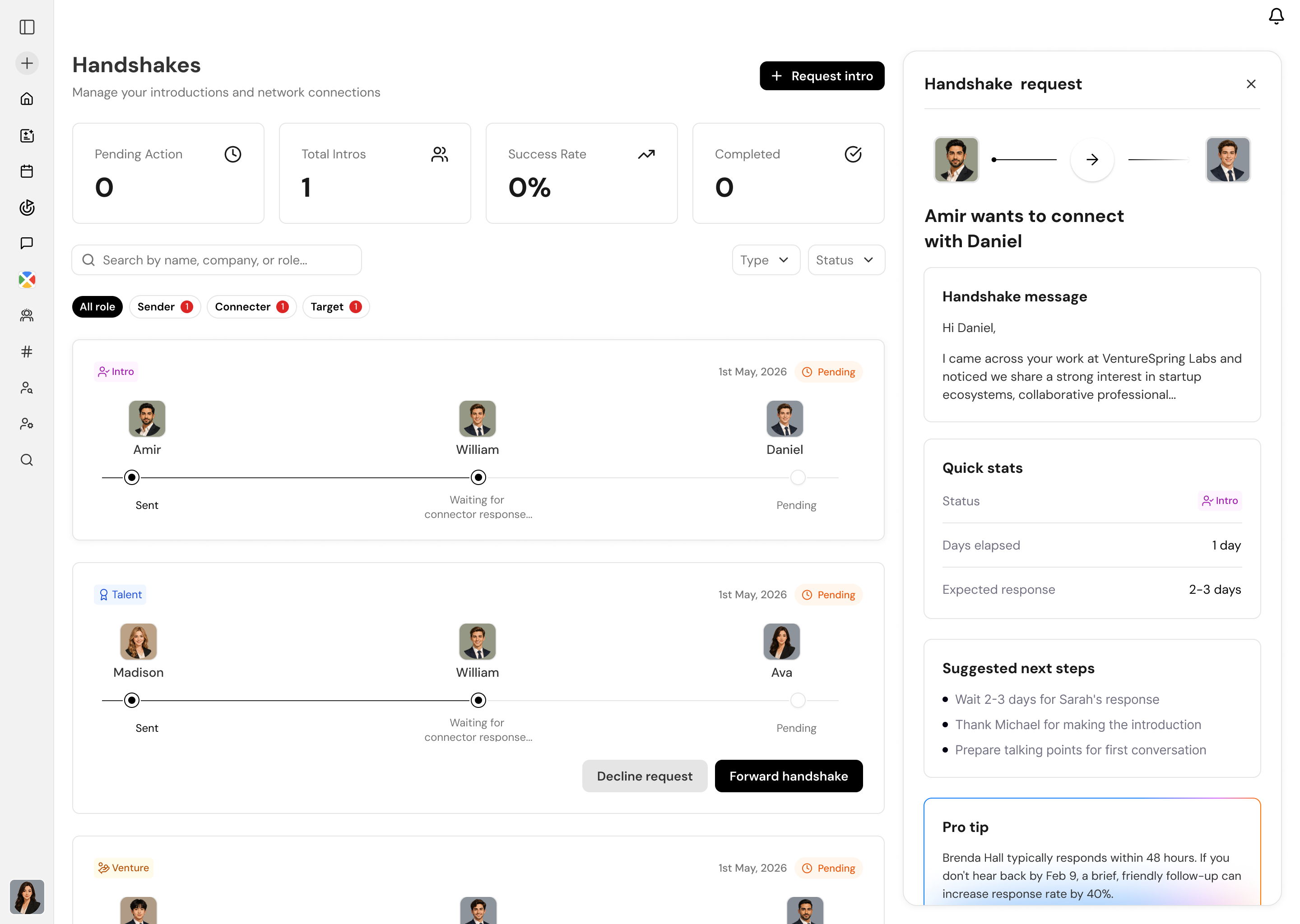
Task: Click Ava's avatar in Talent card
Action: tap(781, 642)
